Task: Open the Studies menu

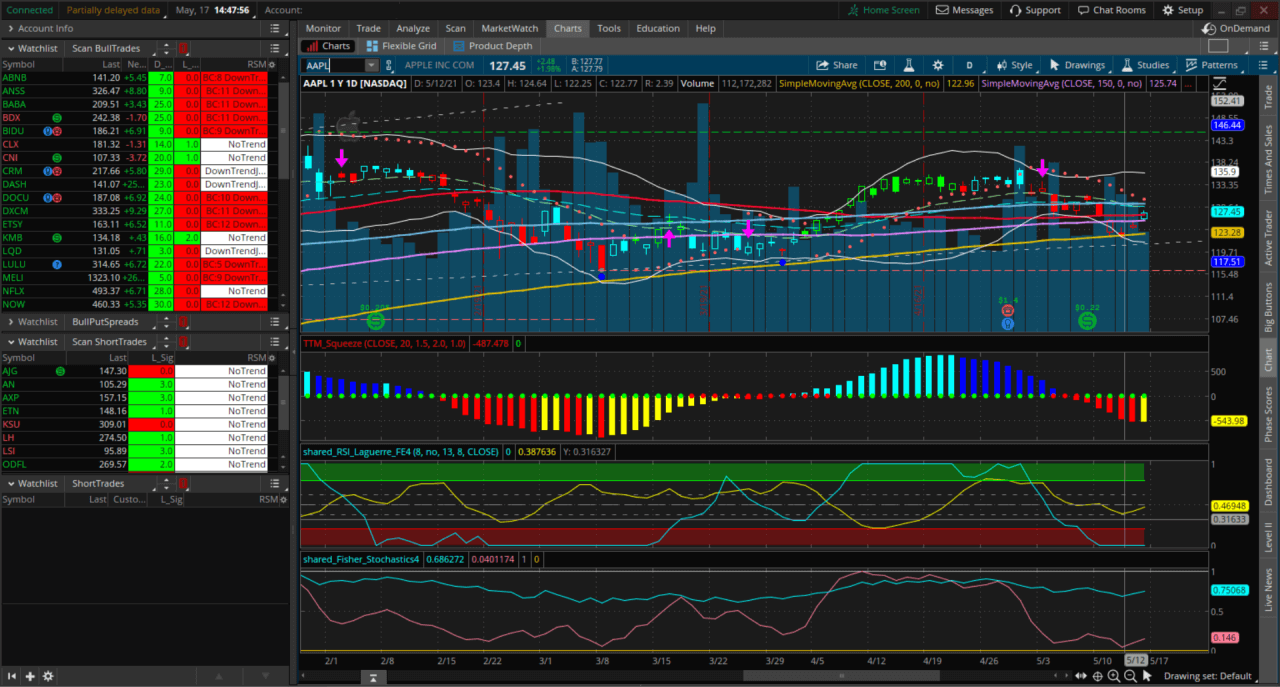Action: click(1145, 65)
